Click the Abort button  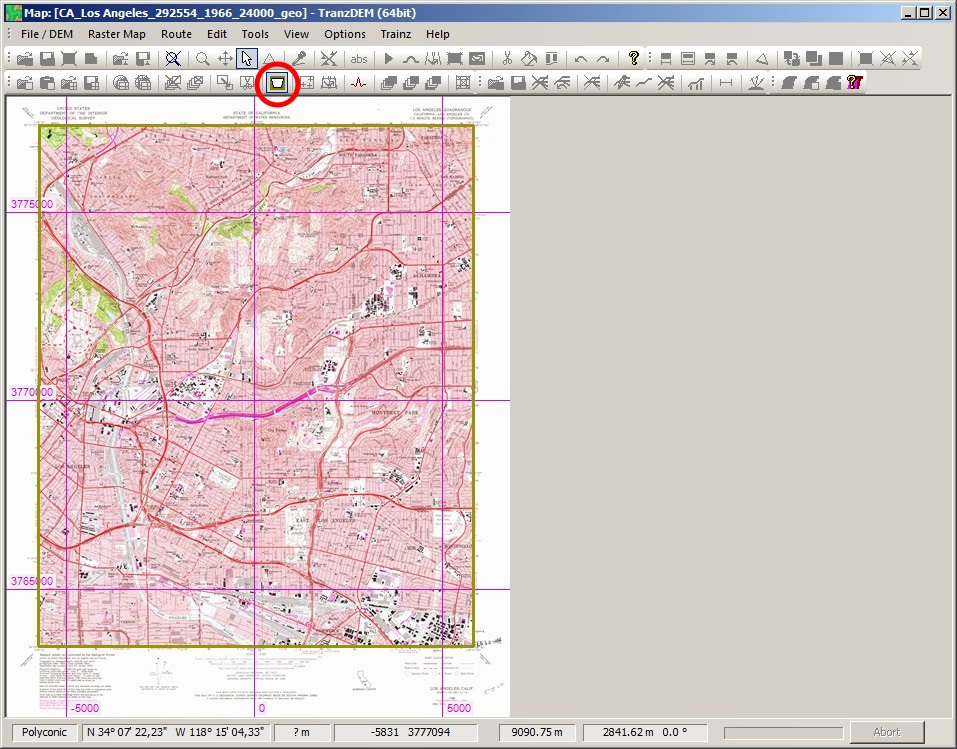point(886,732)
